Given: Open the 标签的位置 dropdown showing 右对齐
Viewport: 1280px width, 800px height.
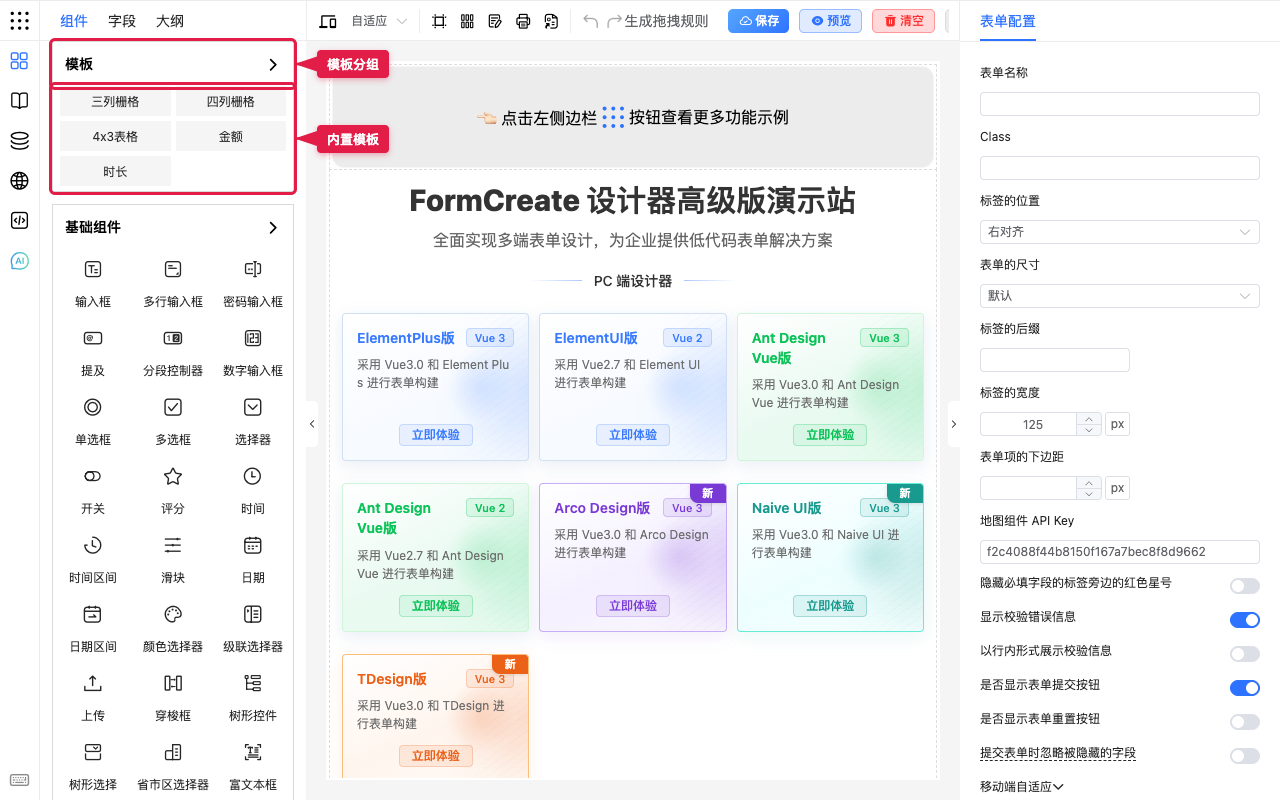Looking at the screenshot, I should tap(1119, 232).
